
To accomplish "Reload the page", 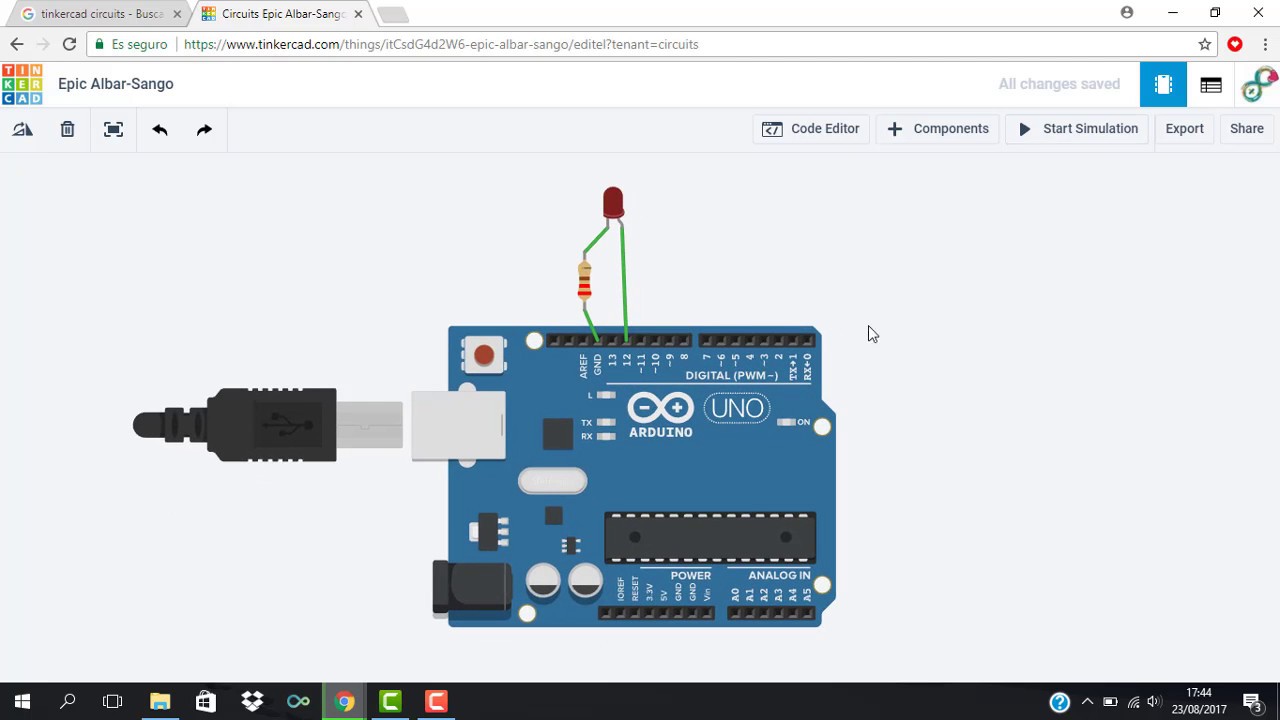I will point(69,44).
